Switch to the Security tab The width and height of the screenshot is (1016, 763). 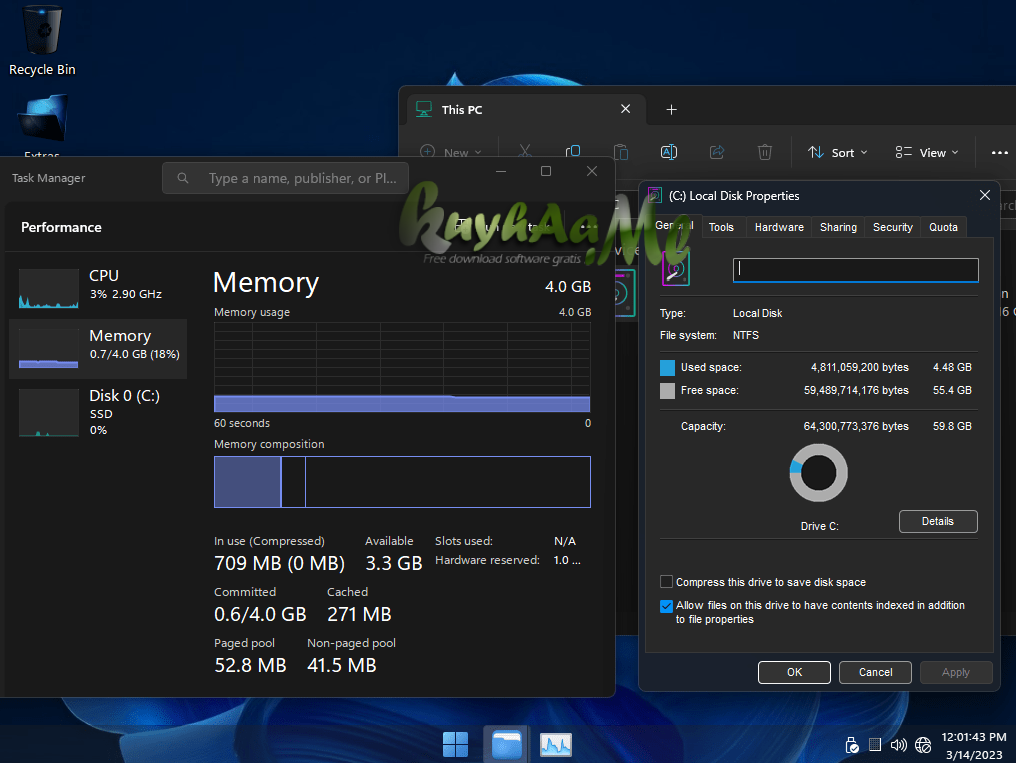point(892,227)
